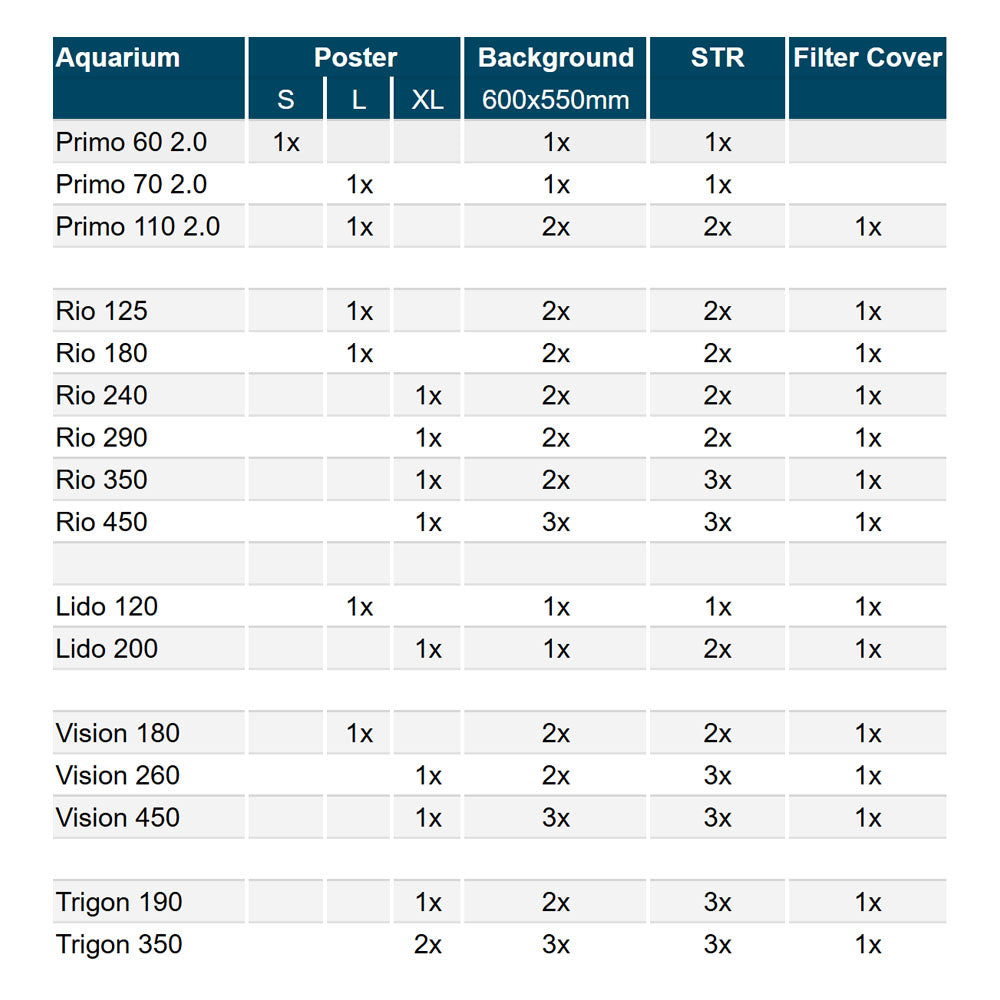
Task: Click the Filter Cover header
Action: [867, 58]
